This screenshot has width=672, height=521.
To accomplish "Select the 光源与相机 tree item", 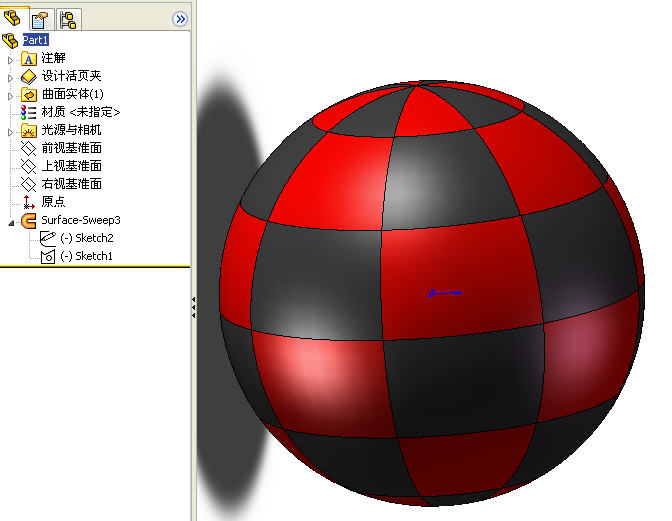I will (x=71, y=130).
